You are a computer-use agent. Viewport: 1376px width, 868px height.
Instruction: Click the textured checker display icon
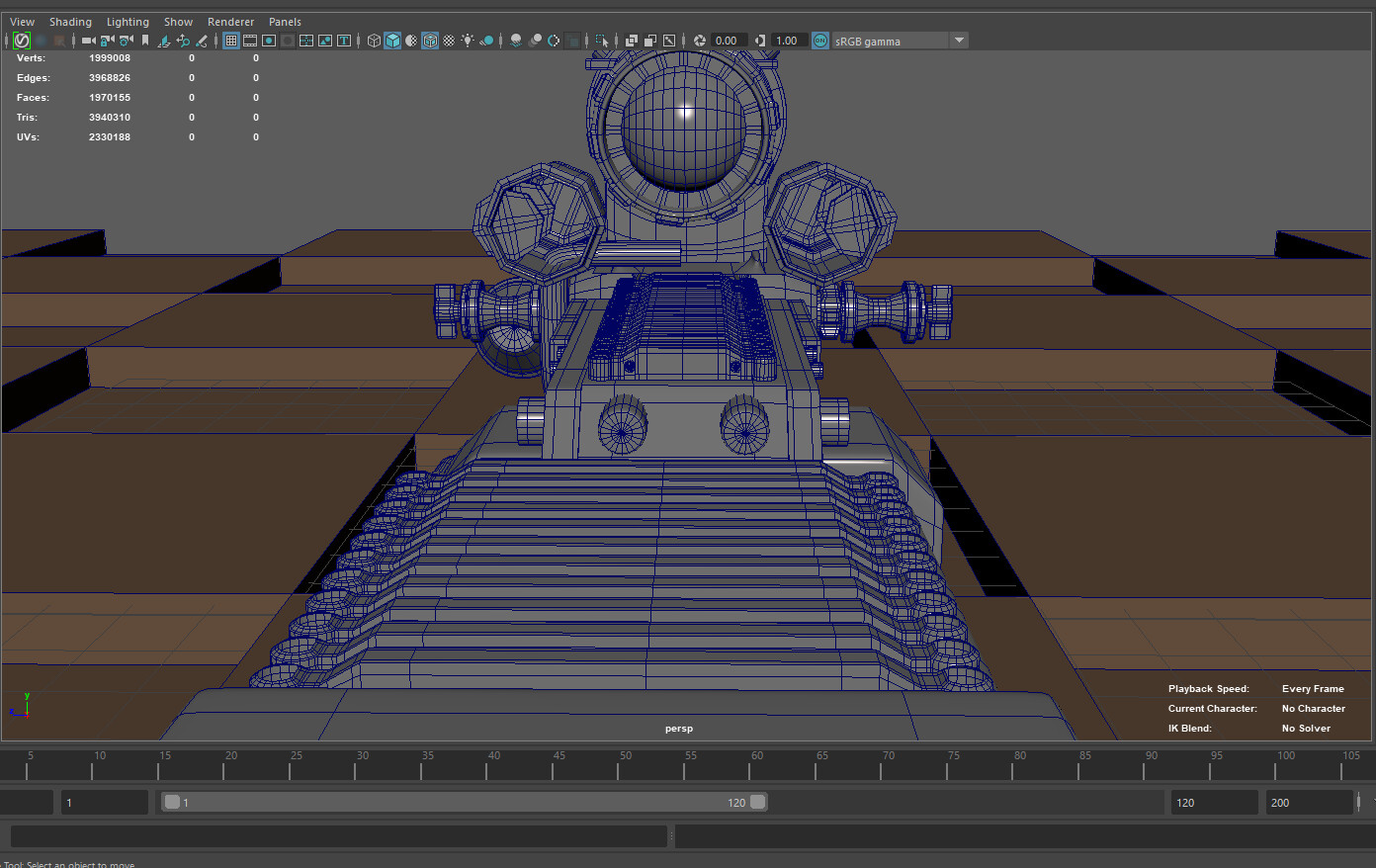(x=449, y=41)
